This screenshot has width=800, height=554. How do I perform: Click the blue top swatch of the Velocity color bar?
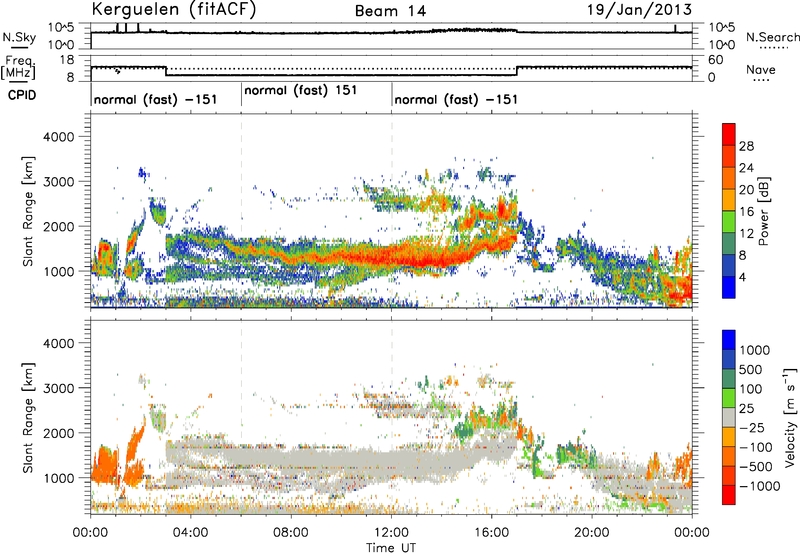729,340
